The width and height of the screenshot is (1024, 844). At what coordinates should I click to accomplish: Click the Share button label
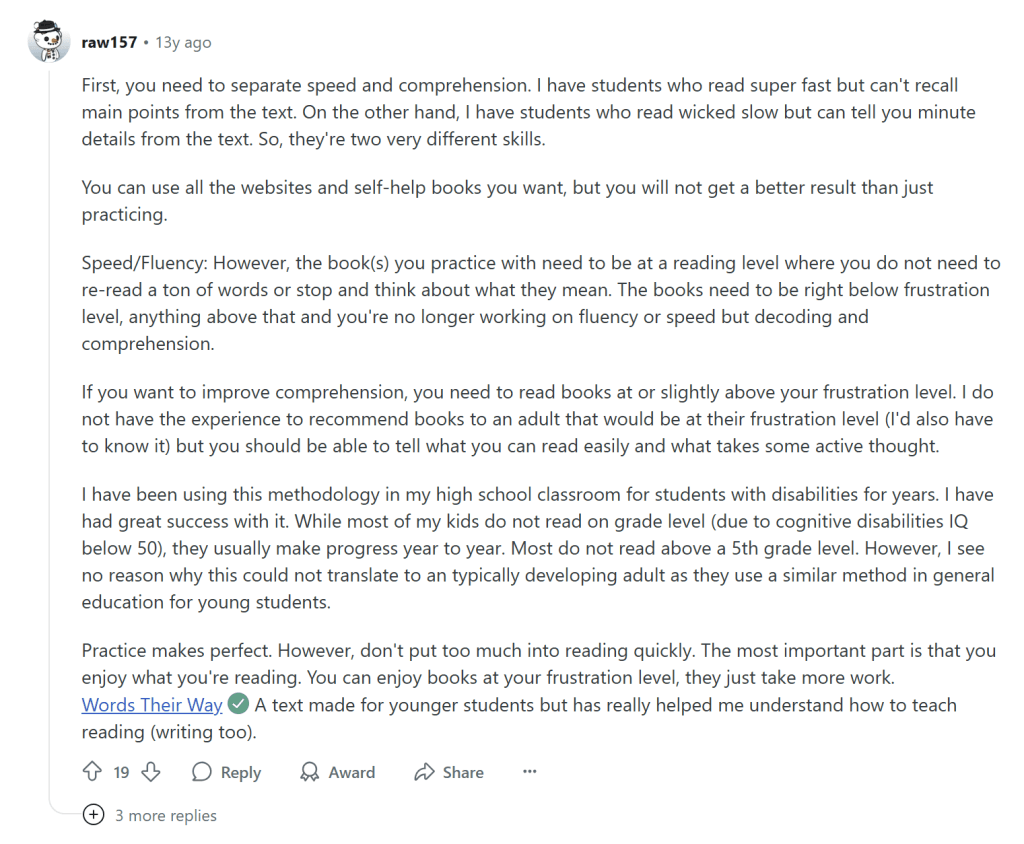pyautogui.click(x=463, y=772)
